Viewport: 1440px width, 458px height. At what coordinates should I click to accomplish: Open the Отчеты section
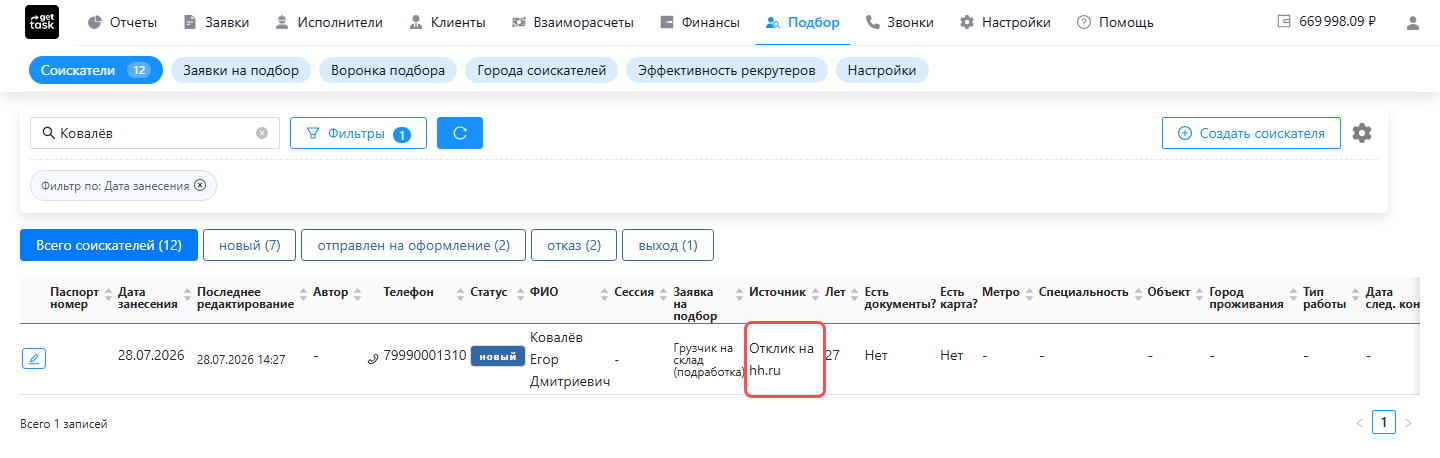[122, 22]
